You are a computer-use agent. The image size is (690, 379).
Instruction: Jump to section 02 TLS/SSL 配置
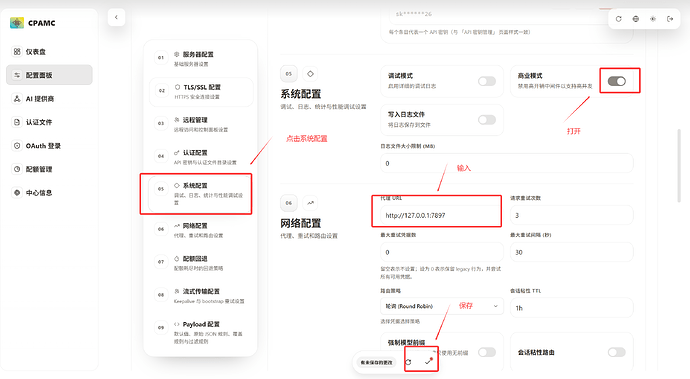click(x=201, y=92)
